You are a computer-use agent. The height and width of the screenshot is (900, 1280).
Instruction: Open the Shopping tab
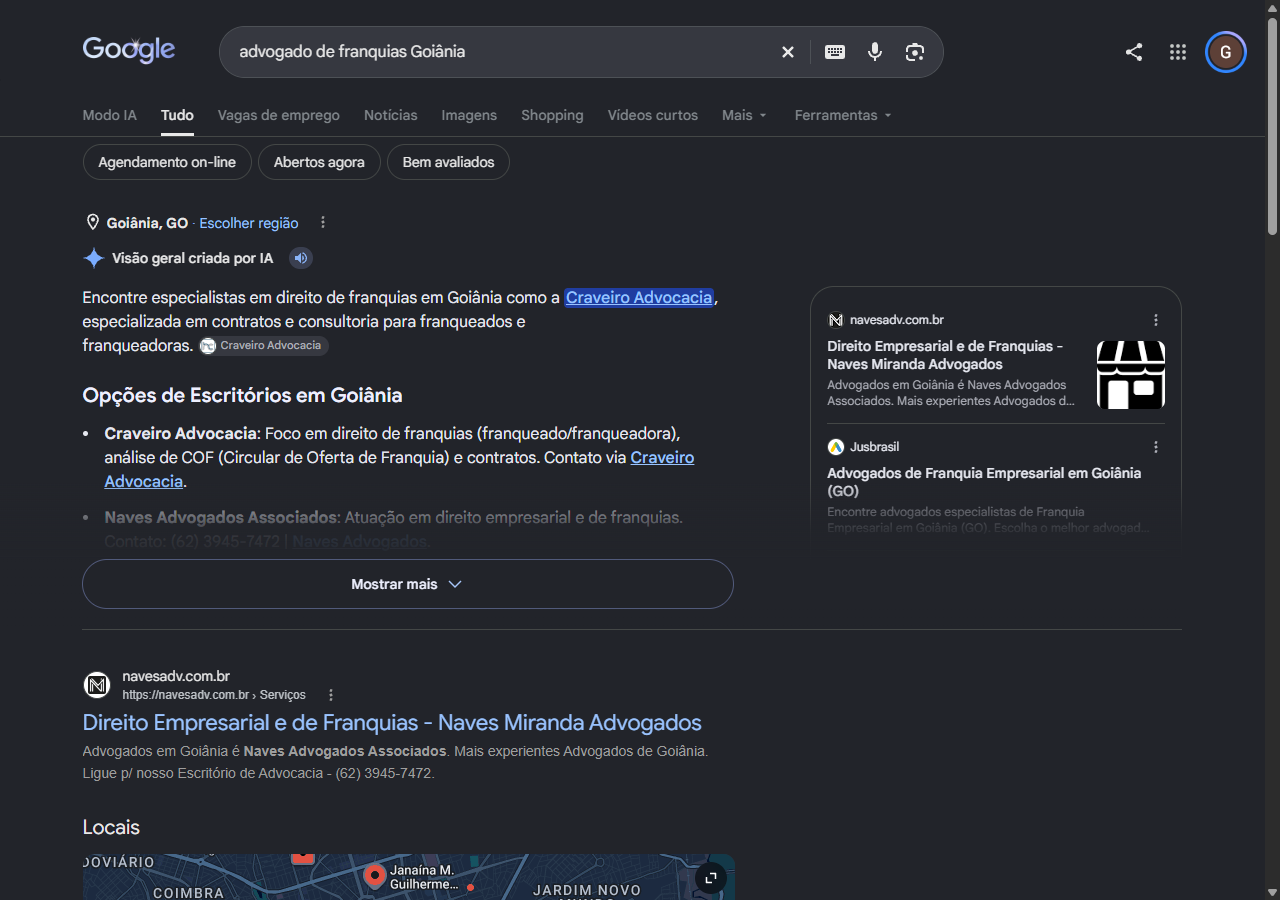point(552,115)
